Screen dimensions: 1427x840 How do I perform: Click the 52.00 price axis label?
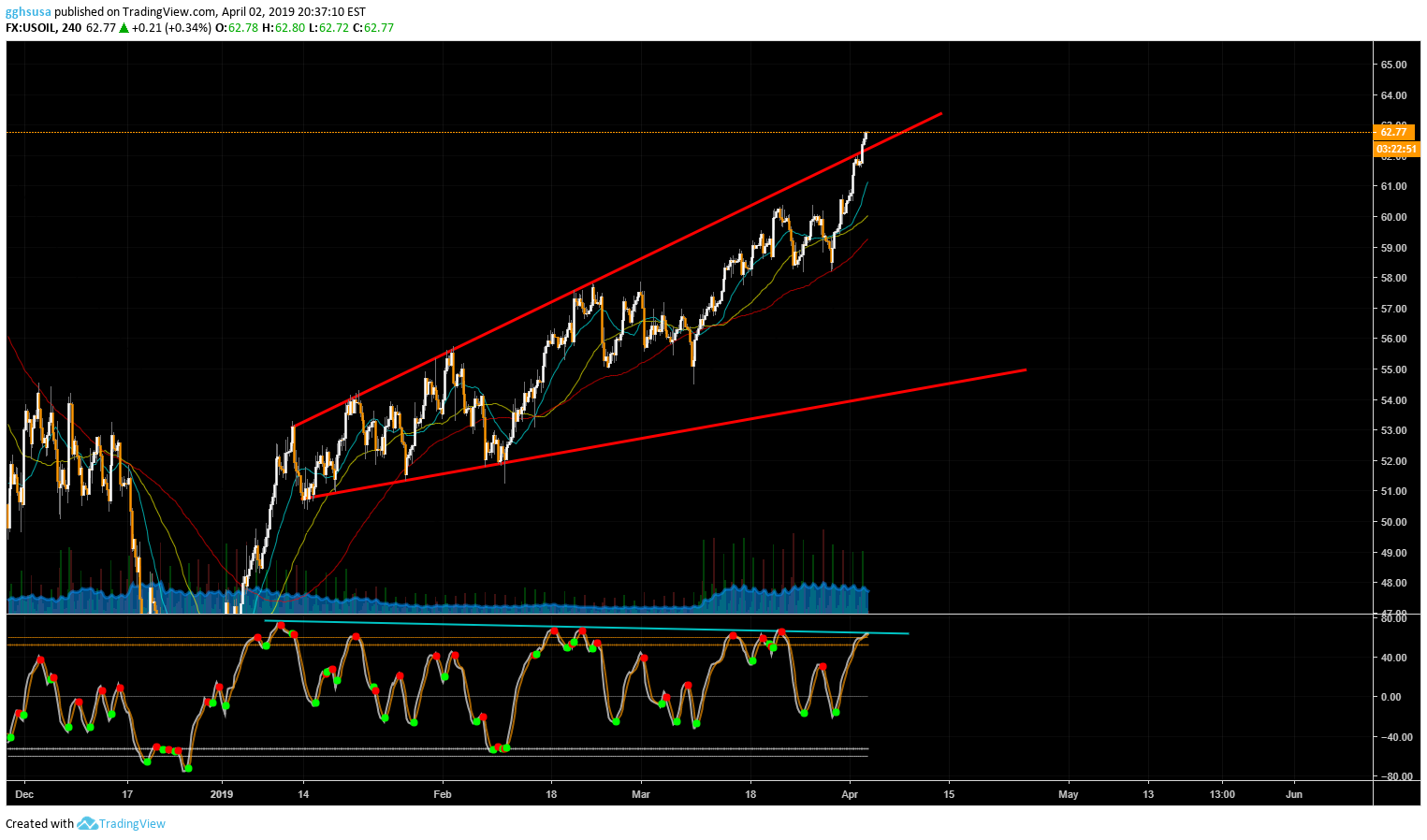[1393, 461]
